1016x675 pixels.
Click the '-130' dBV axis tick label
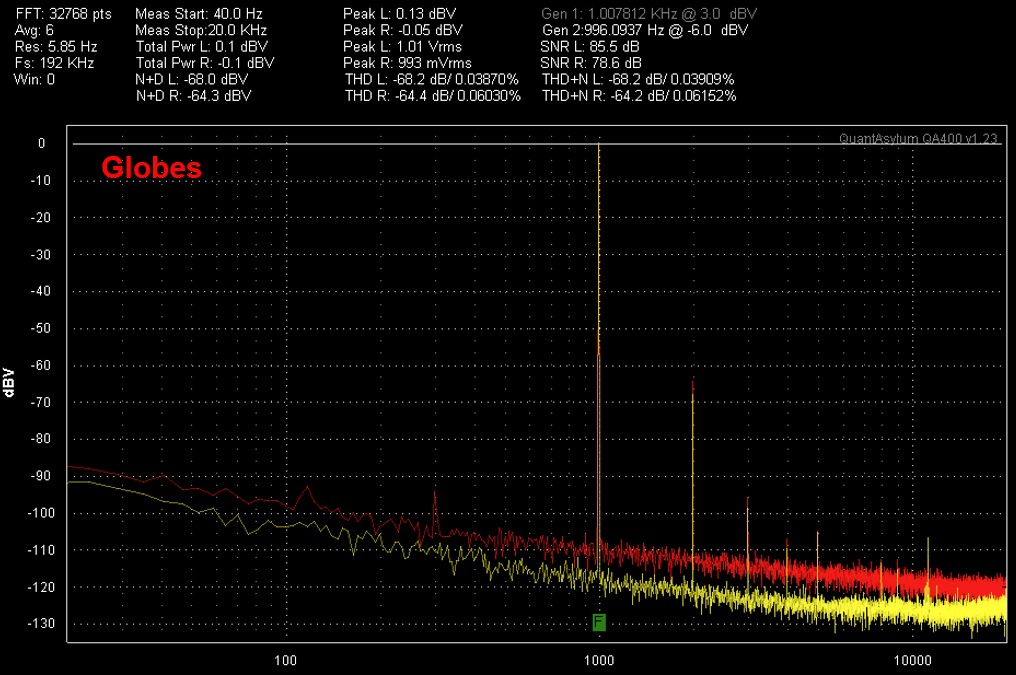[x=40, y=623]
